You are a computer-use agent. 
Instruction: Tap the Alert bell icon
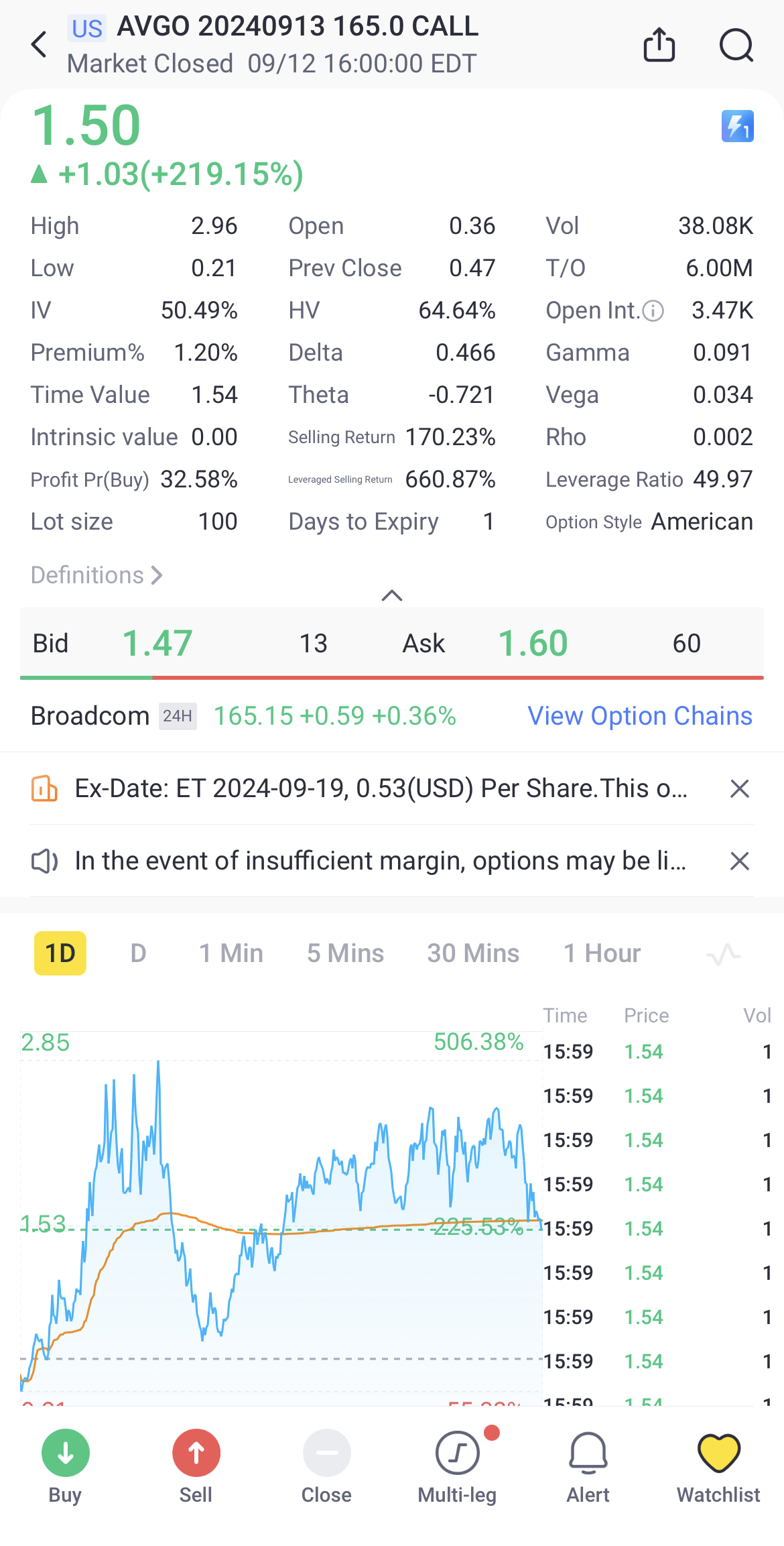coord(588,1466)
